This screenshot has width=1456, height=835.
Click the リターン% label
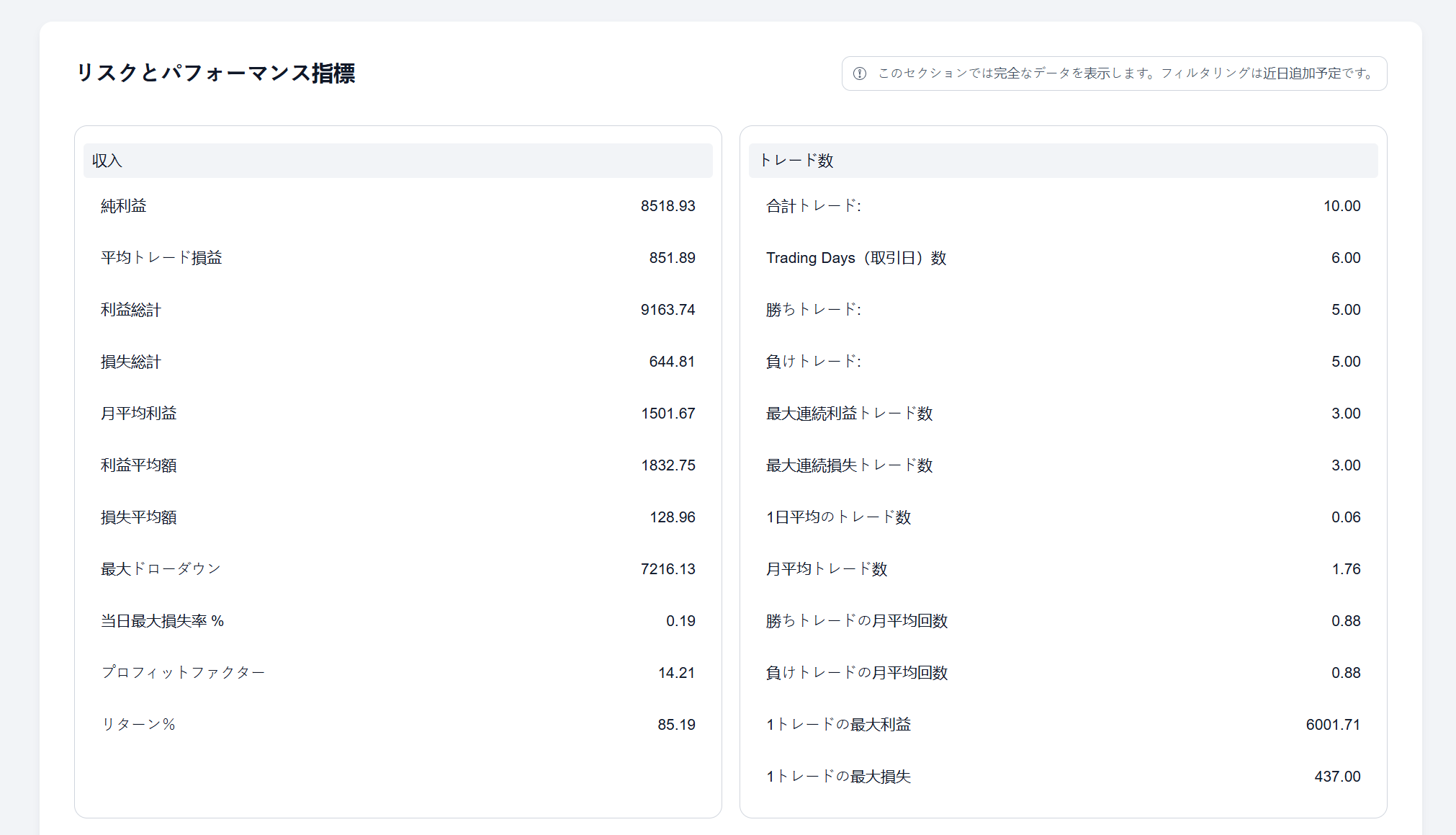(138, 725)
